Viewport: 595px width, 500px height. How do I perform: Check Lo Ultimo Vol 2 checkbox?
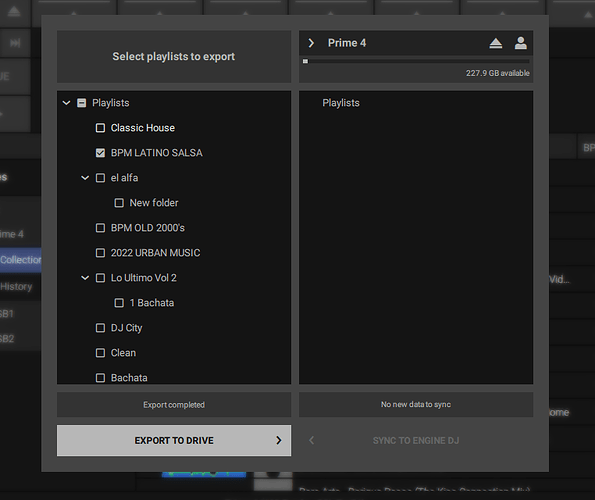pyautogui.click(x=100, y=278)
